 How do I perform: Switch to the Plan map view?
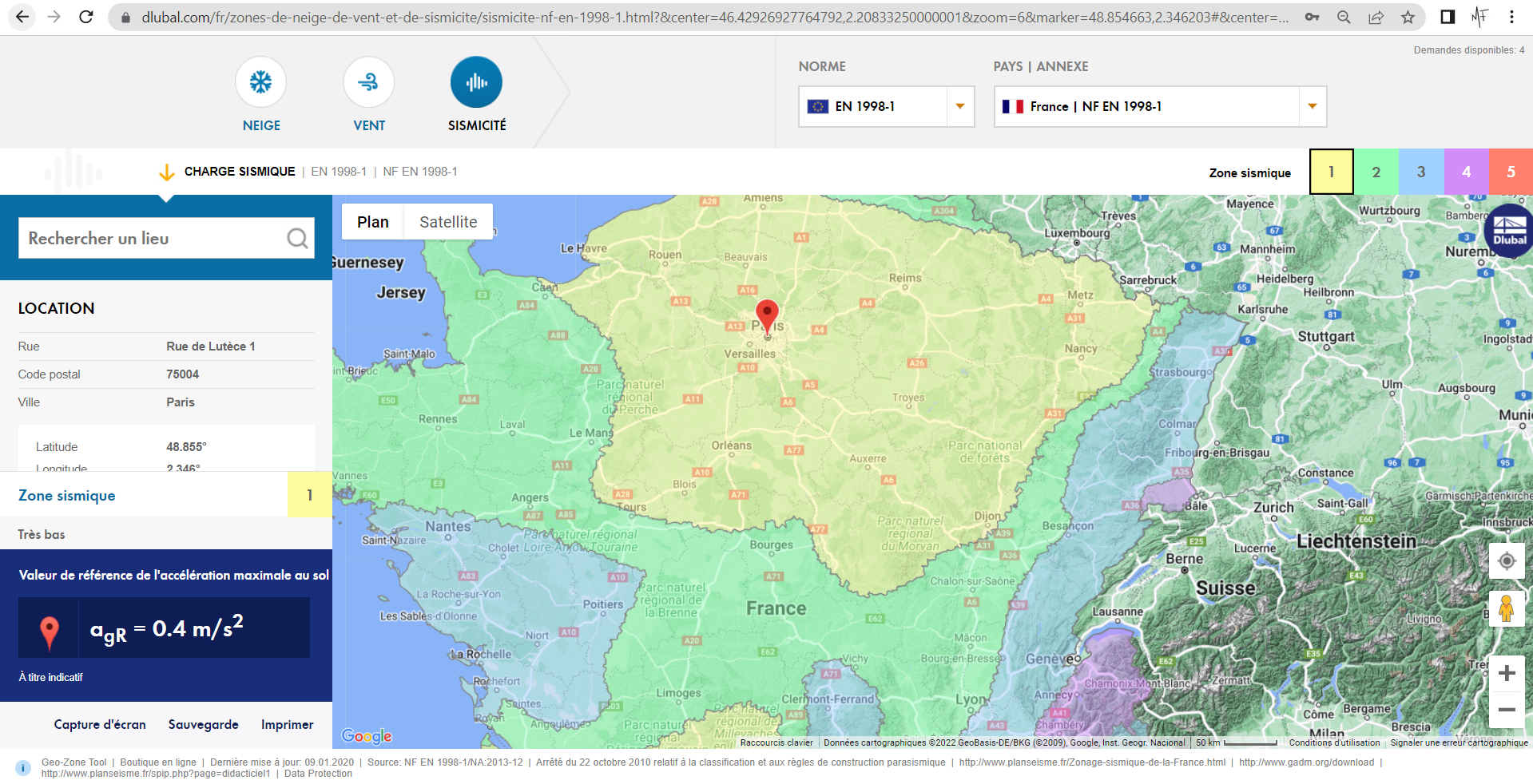coord(372,221)
